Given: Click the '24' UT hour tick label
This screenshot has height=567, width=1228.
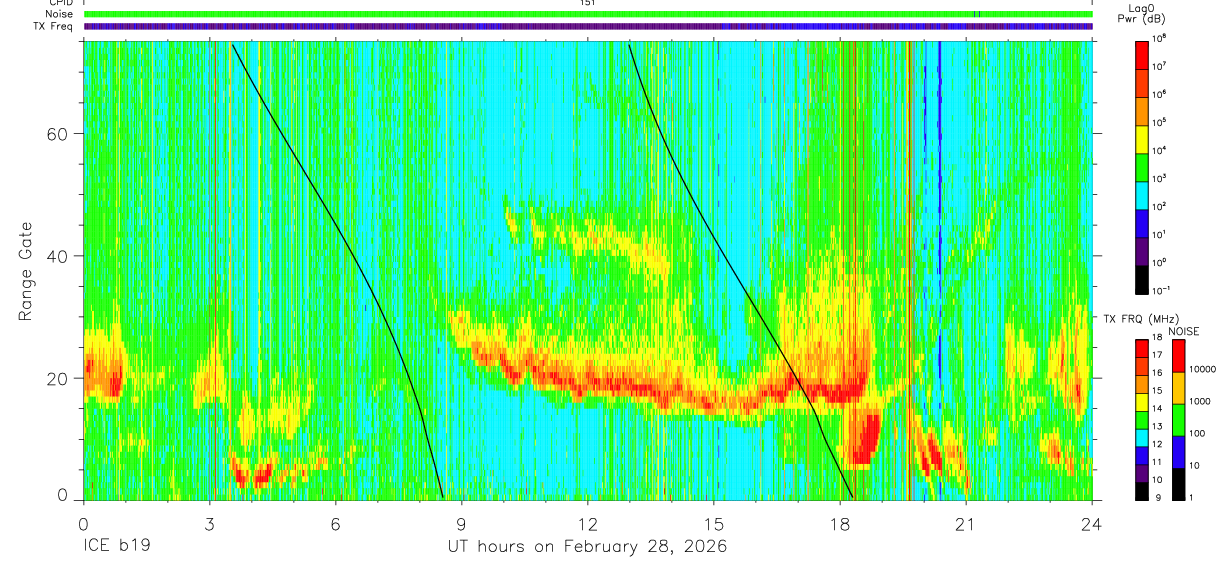Looking at the screenshot, I should point(1092,523).
